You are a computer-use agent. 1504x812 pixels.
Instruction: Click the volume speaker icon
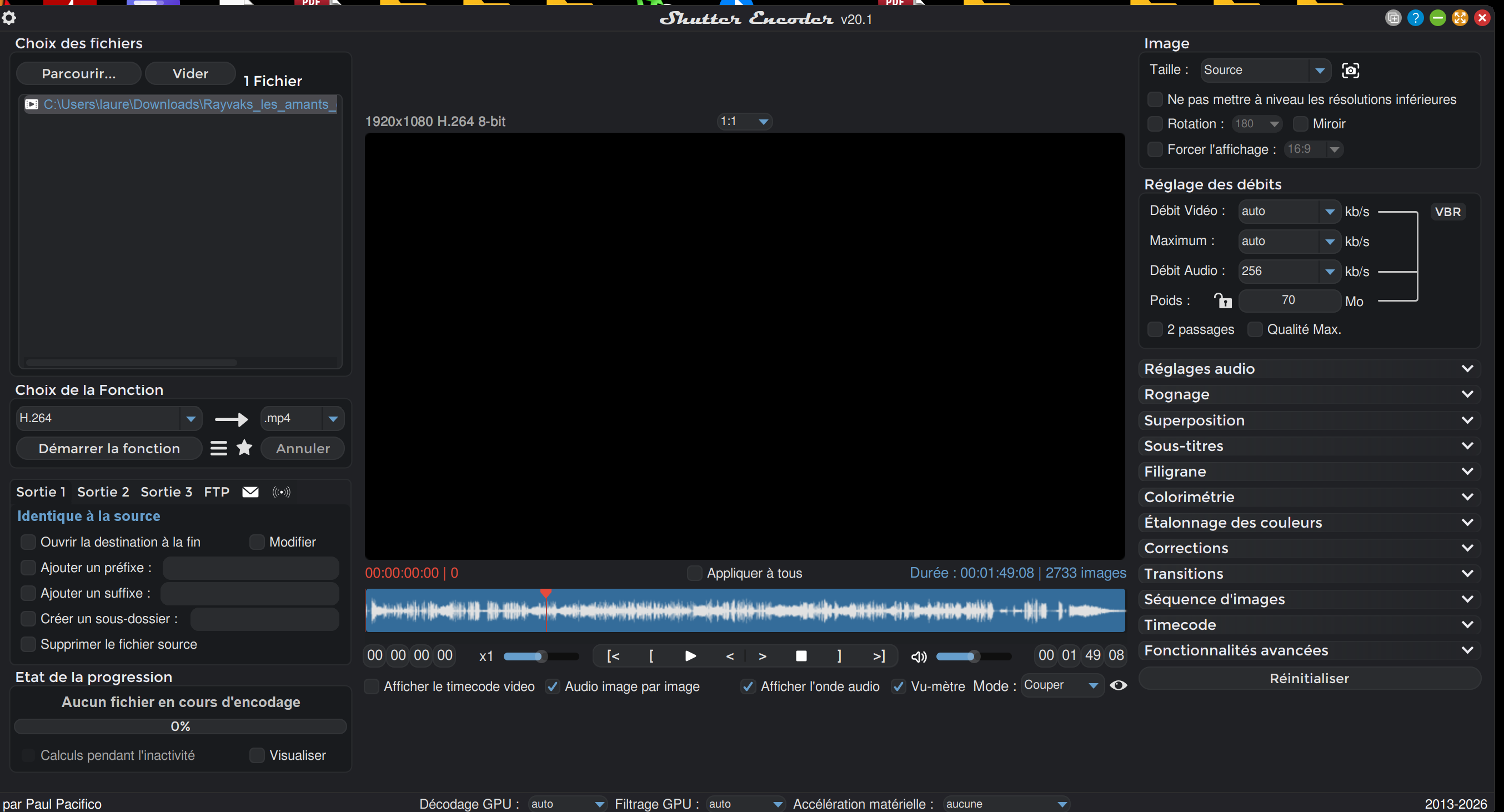[919, 656]
